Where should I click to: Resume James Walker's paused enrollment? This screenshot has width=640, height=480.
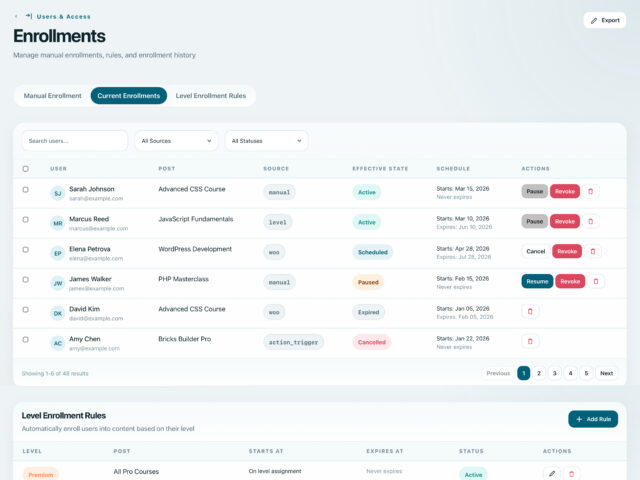[537, 281]
